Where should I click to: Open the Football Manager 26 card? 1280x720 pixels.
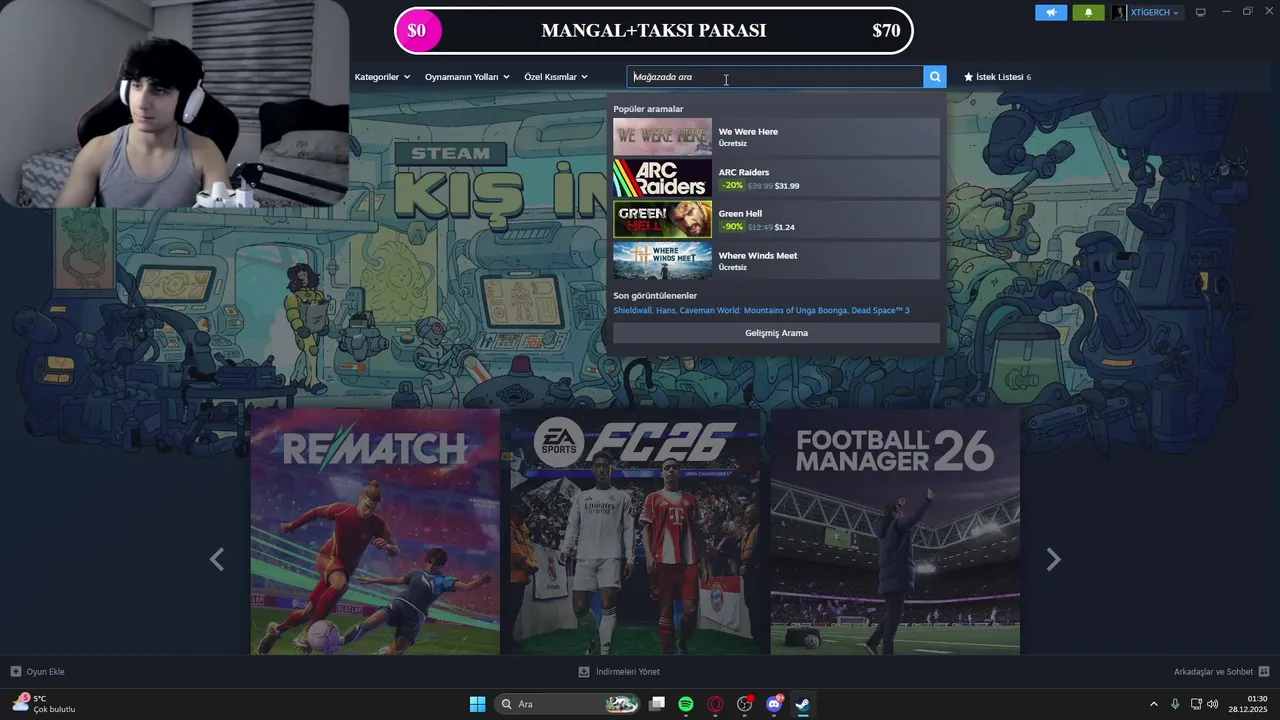pos(895,531)
